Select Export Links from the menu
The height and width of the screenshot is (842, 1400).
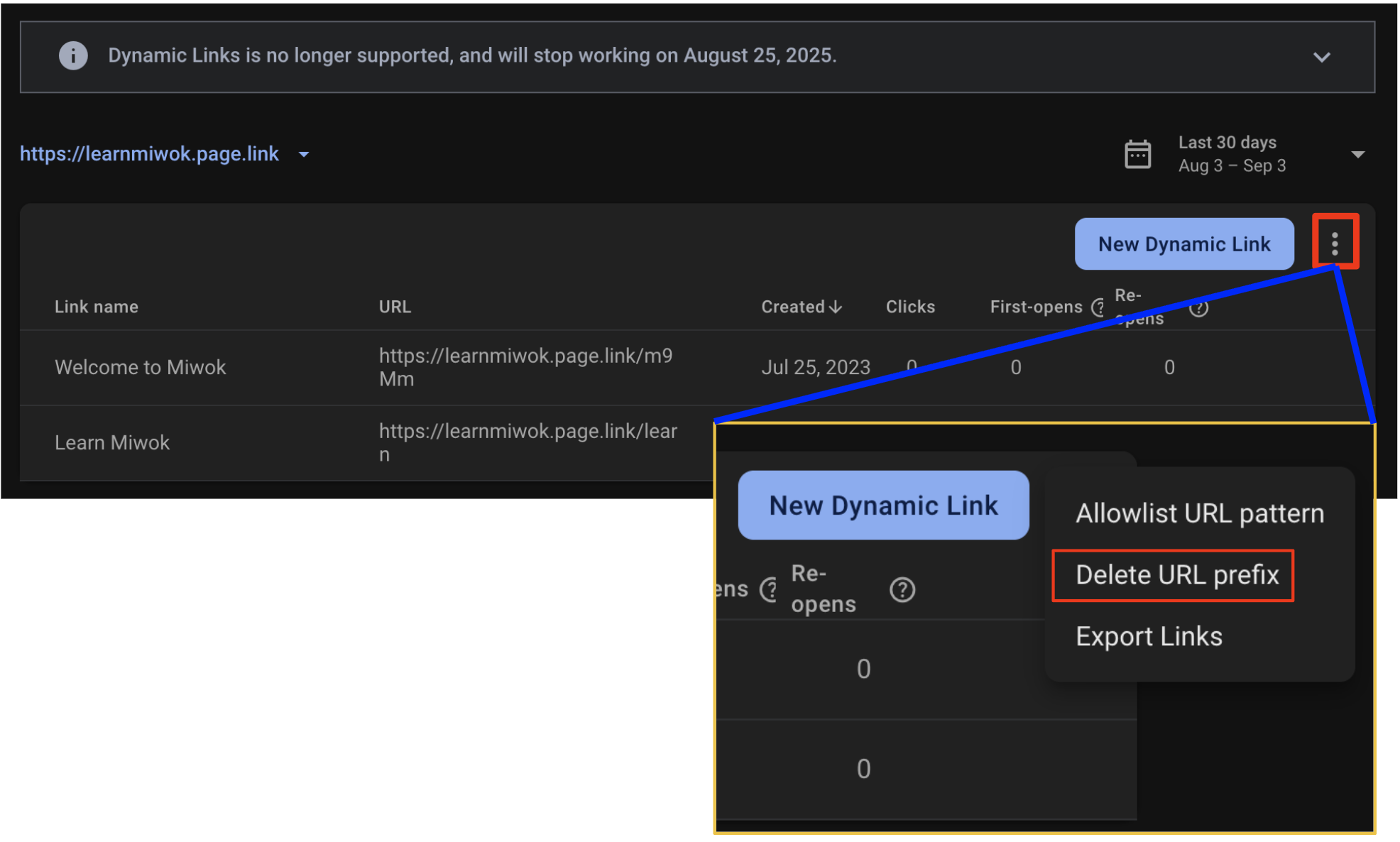click(1148, 635)
